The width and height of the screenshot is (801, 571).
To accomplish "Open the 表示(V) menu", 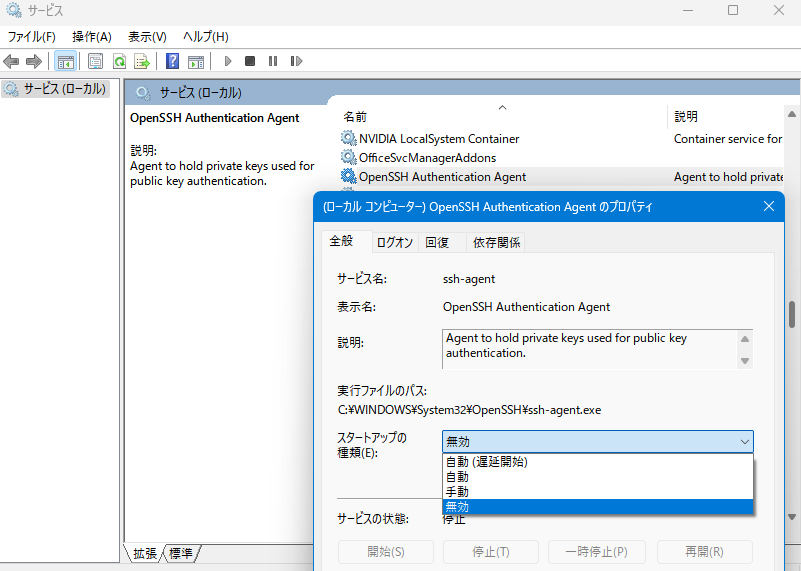I will (147, 37).
